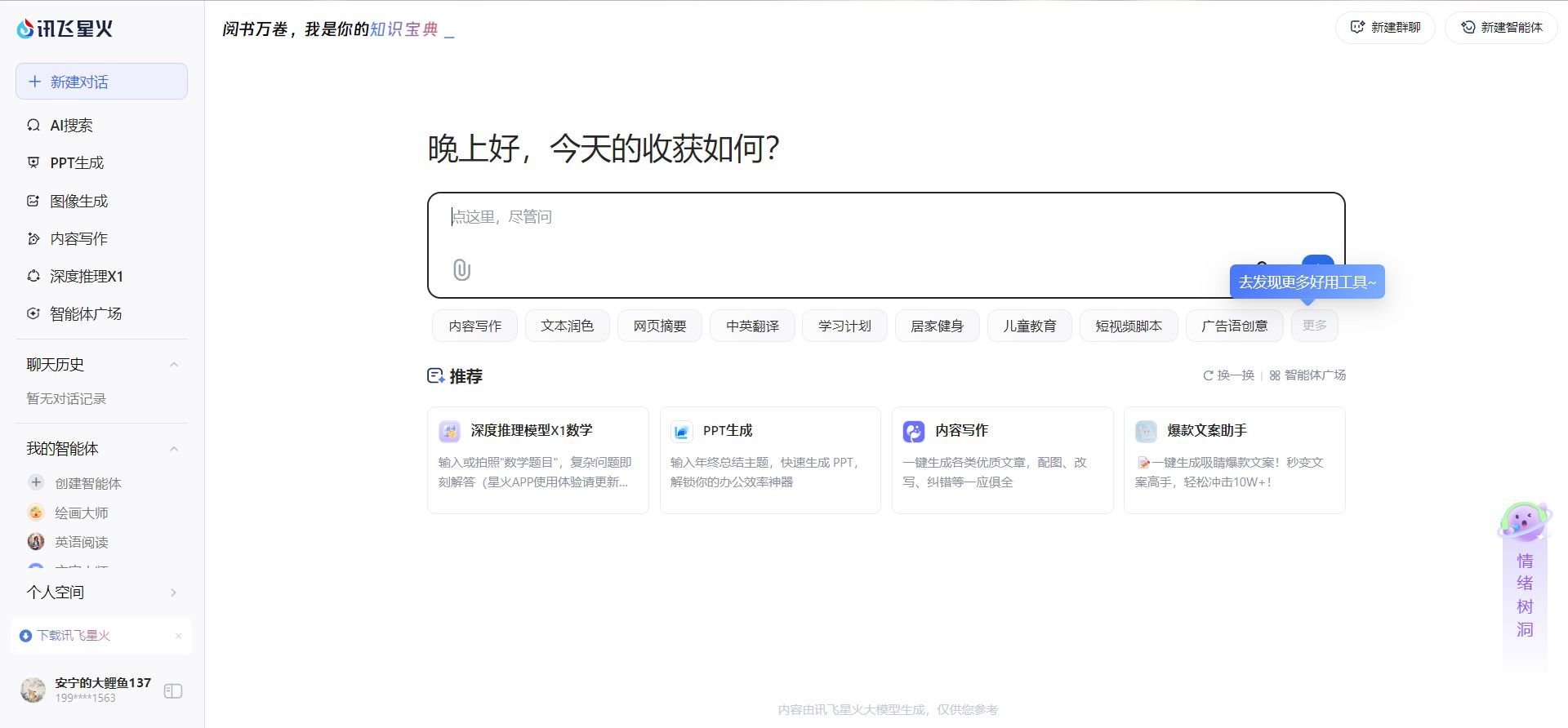
Task: Expand the 个人空间 section
Action: click(x=173, y=593)
